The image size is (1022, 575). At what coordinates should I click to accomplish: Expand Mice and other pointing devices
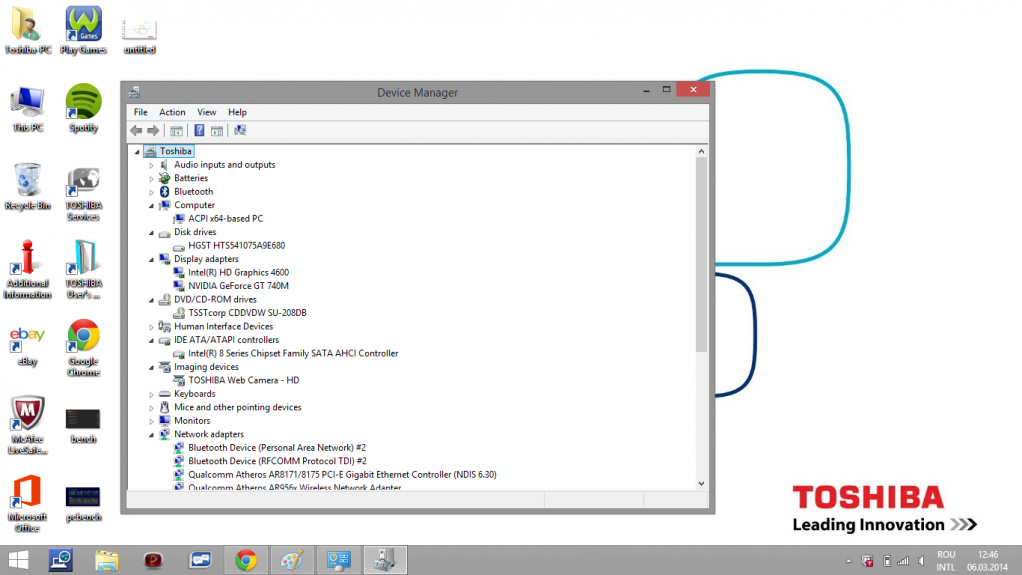(151, 407)
